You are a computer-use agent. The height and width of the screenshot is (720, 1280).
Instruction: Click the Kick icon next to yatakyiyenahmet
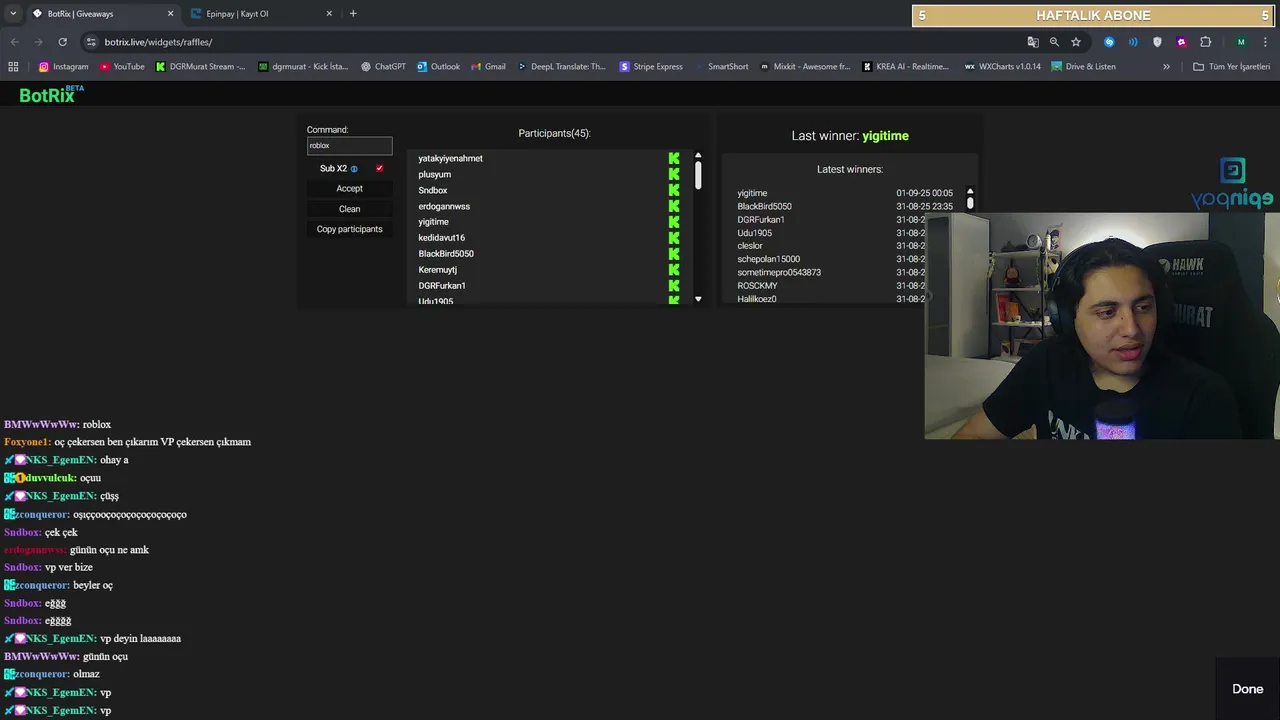(x=674, y=158)
